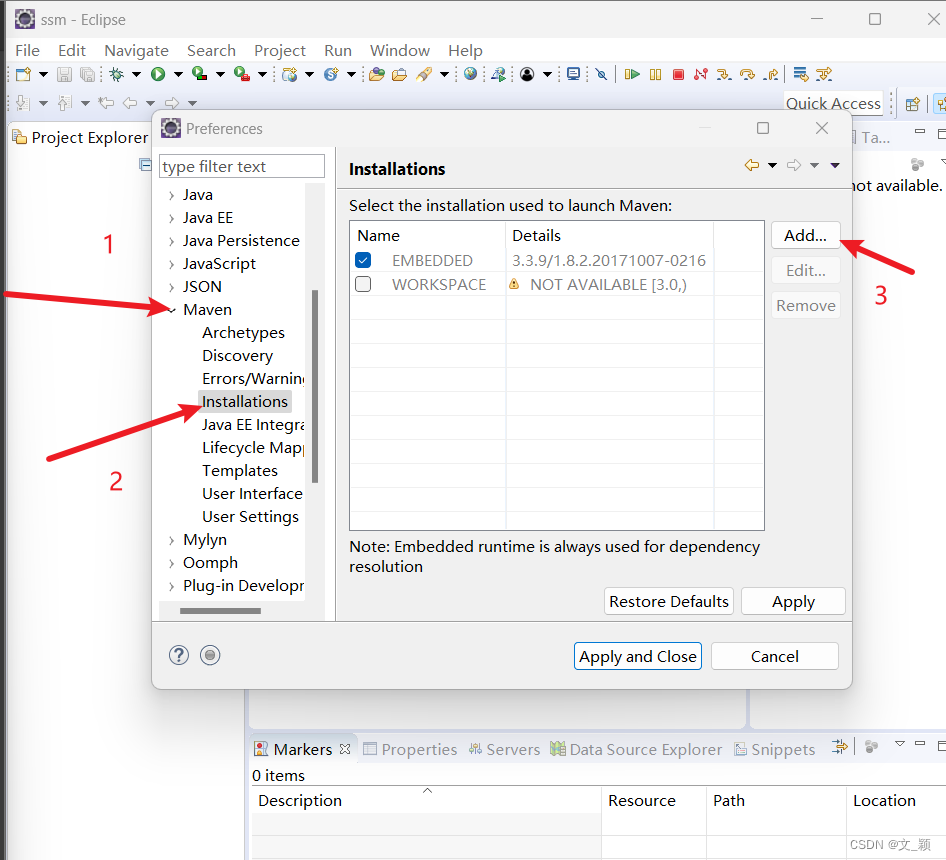Image resolution: width=946 pixels, height=860 pixels.
Task: Collapse the Maven tree node
Action: pos(170,309)
